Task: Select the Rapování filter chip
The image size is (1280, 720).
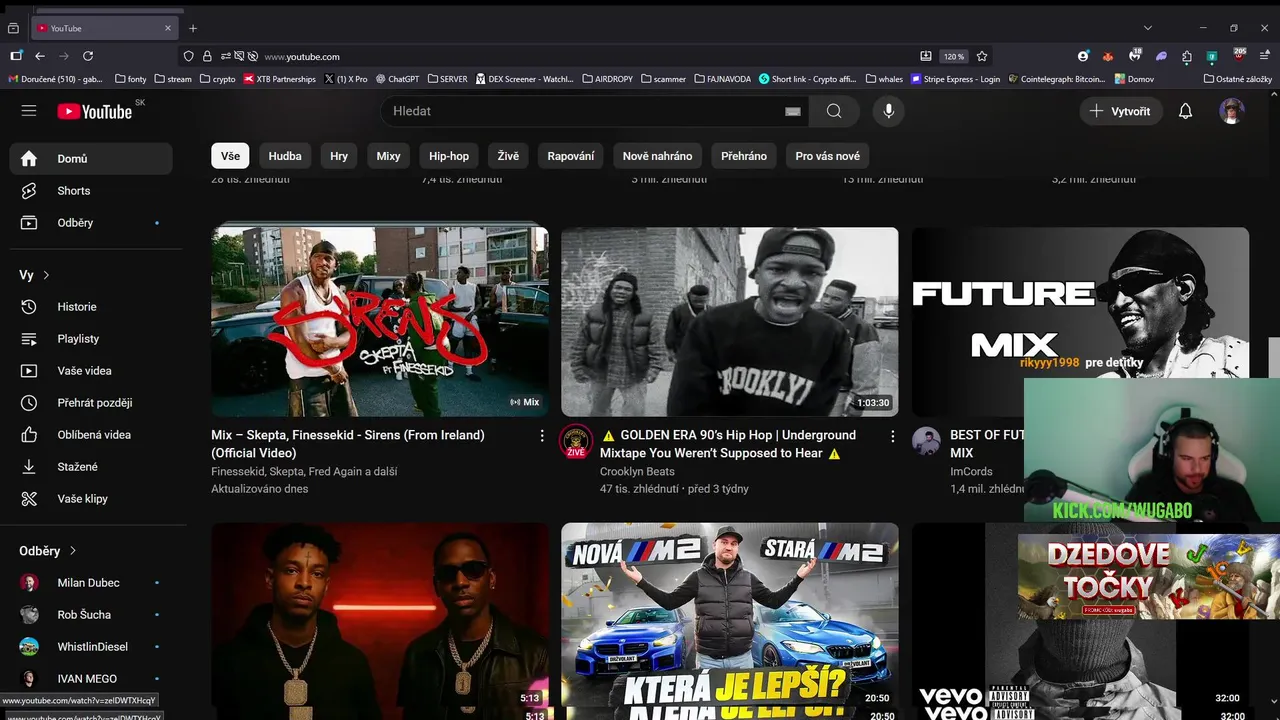Action: click(571, 156)
